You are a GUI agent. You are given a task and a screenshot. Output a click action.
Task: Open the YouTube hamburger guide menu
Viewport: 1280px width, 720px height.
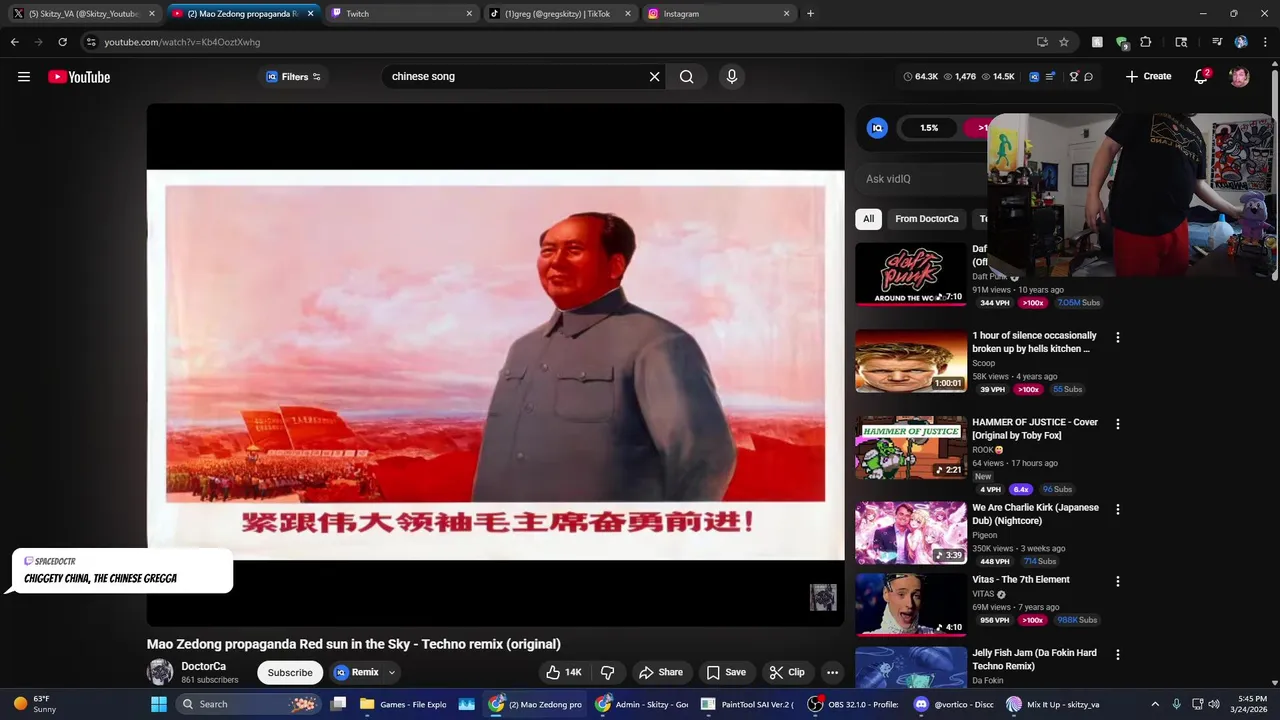point(24,77)
